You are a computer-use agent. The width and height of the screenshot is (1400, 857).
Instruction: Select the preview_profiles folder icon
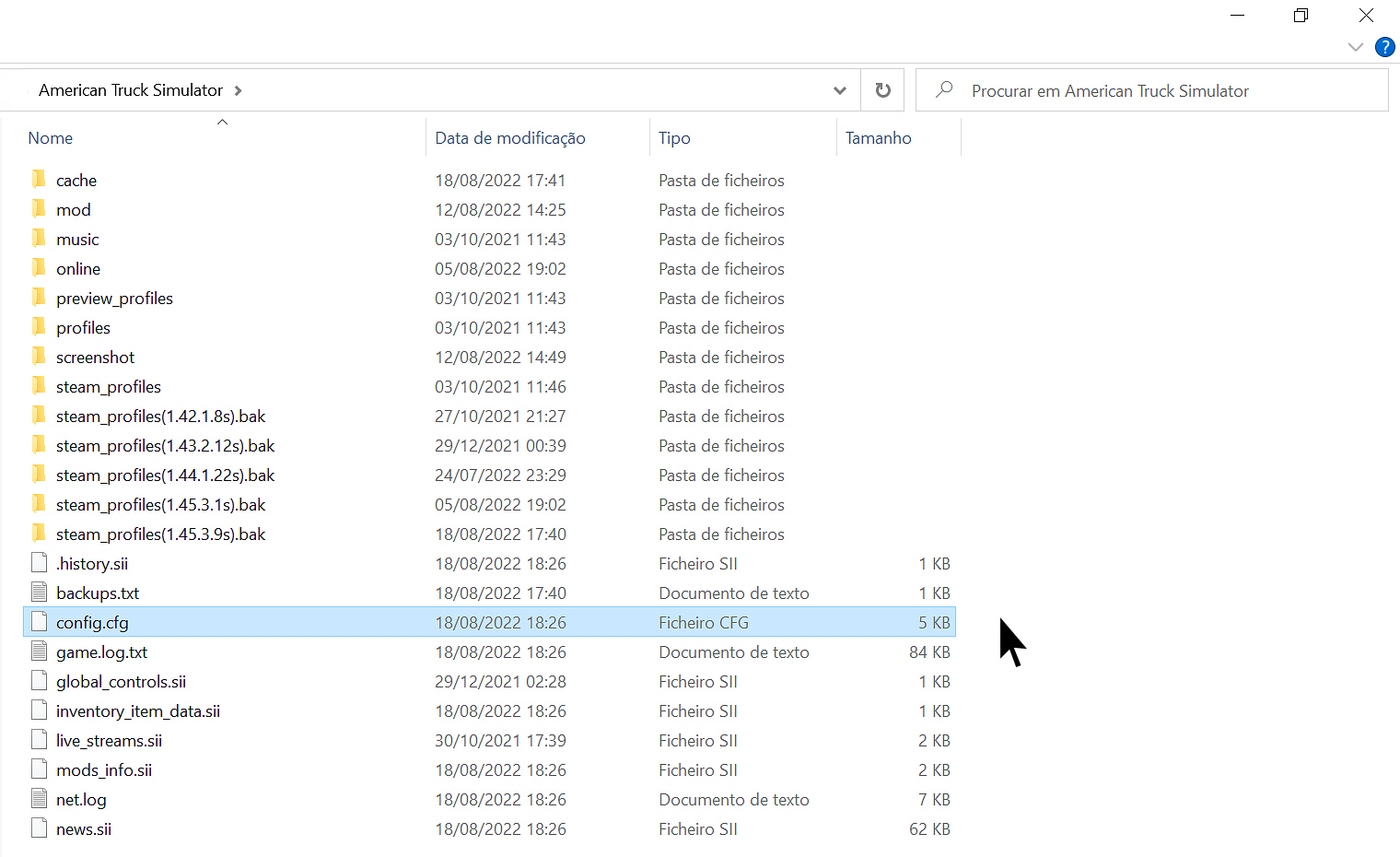click(x=39, y=298)
